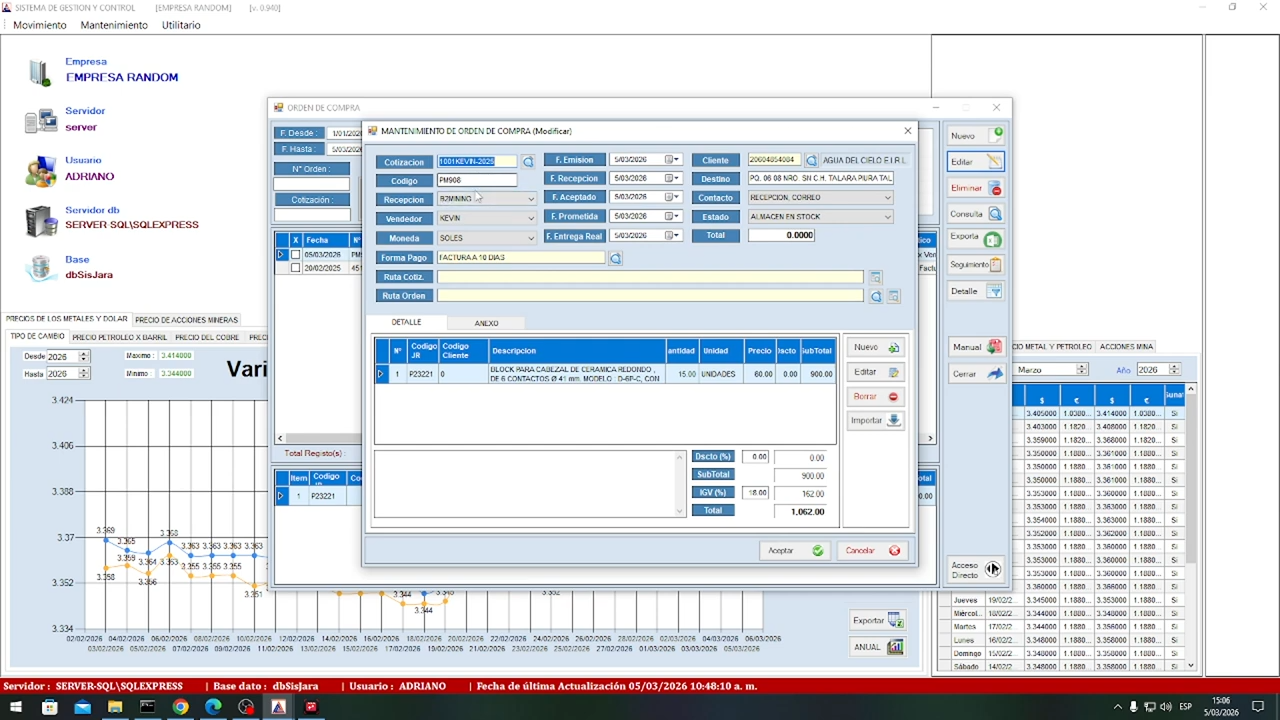
Task: Select detail row P23221
Action: pos(605,374)
